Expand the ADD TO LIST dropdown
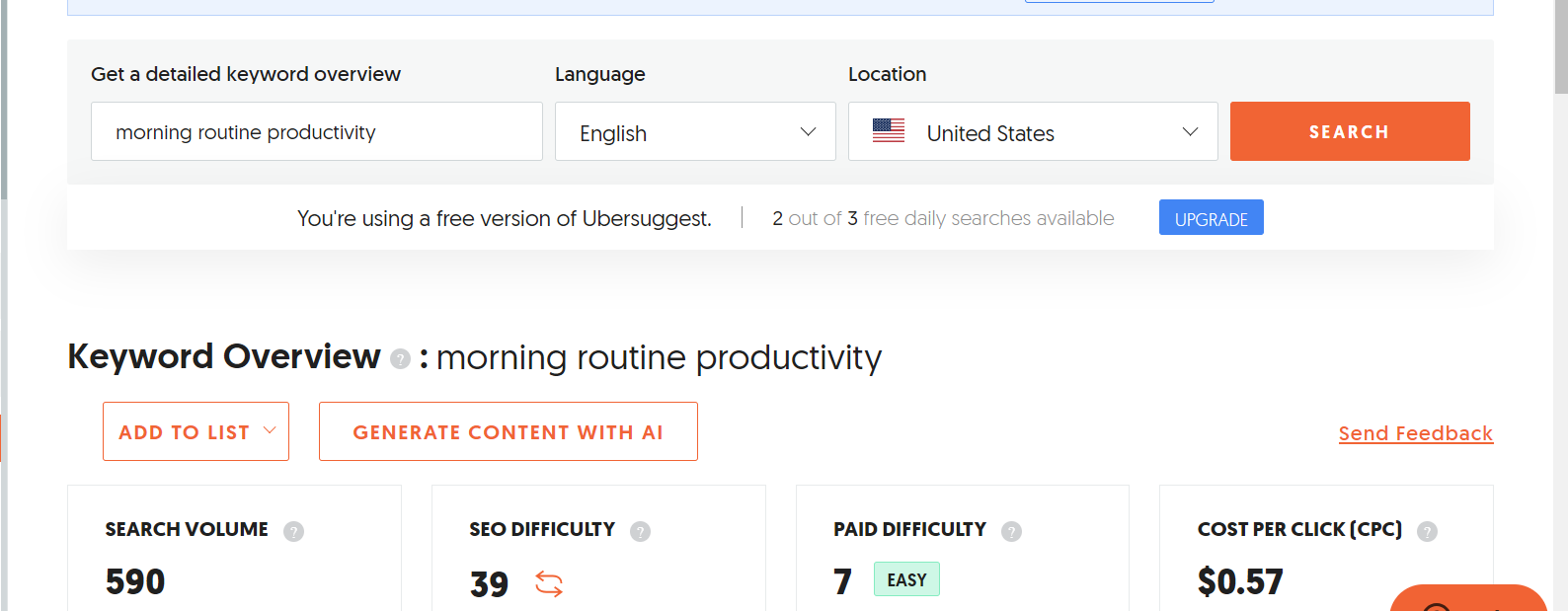Screen dimensions: 1568x611 pos(196,431)
